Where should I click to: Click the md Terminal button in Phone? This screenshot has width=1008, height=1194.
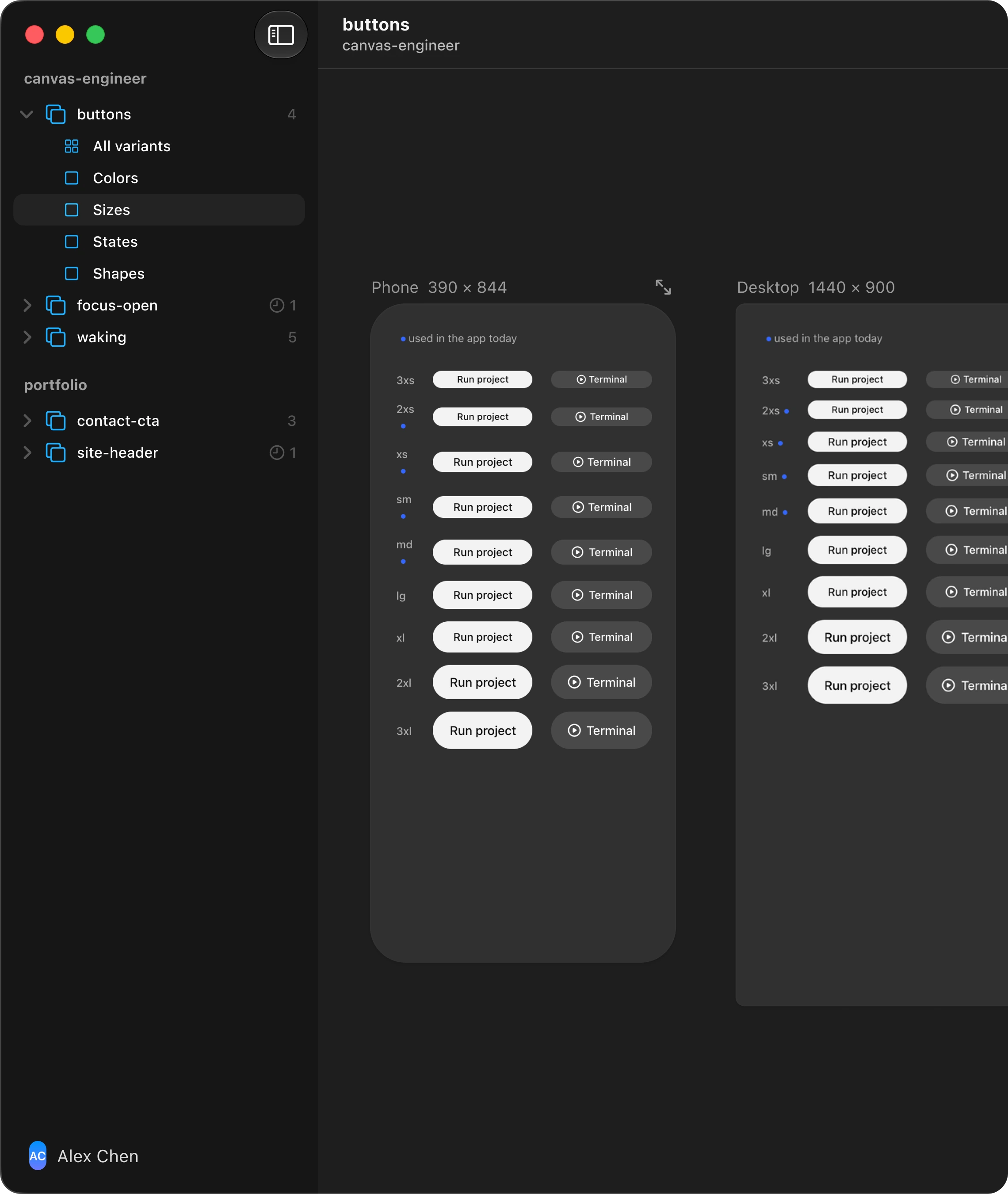pyautogui.click(x=601, y=552)
